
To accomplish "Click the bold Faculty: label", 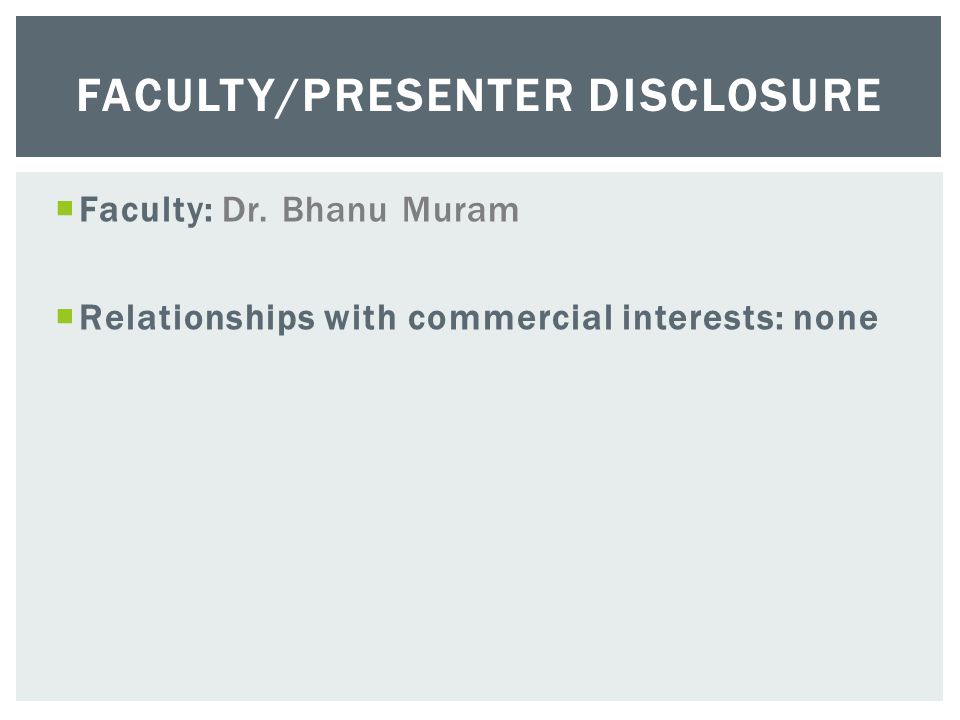I will click(x=146, y=211).
